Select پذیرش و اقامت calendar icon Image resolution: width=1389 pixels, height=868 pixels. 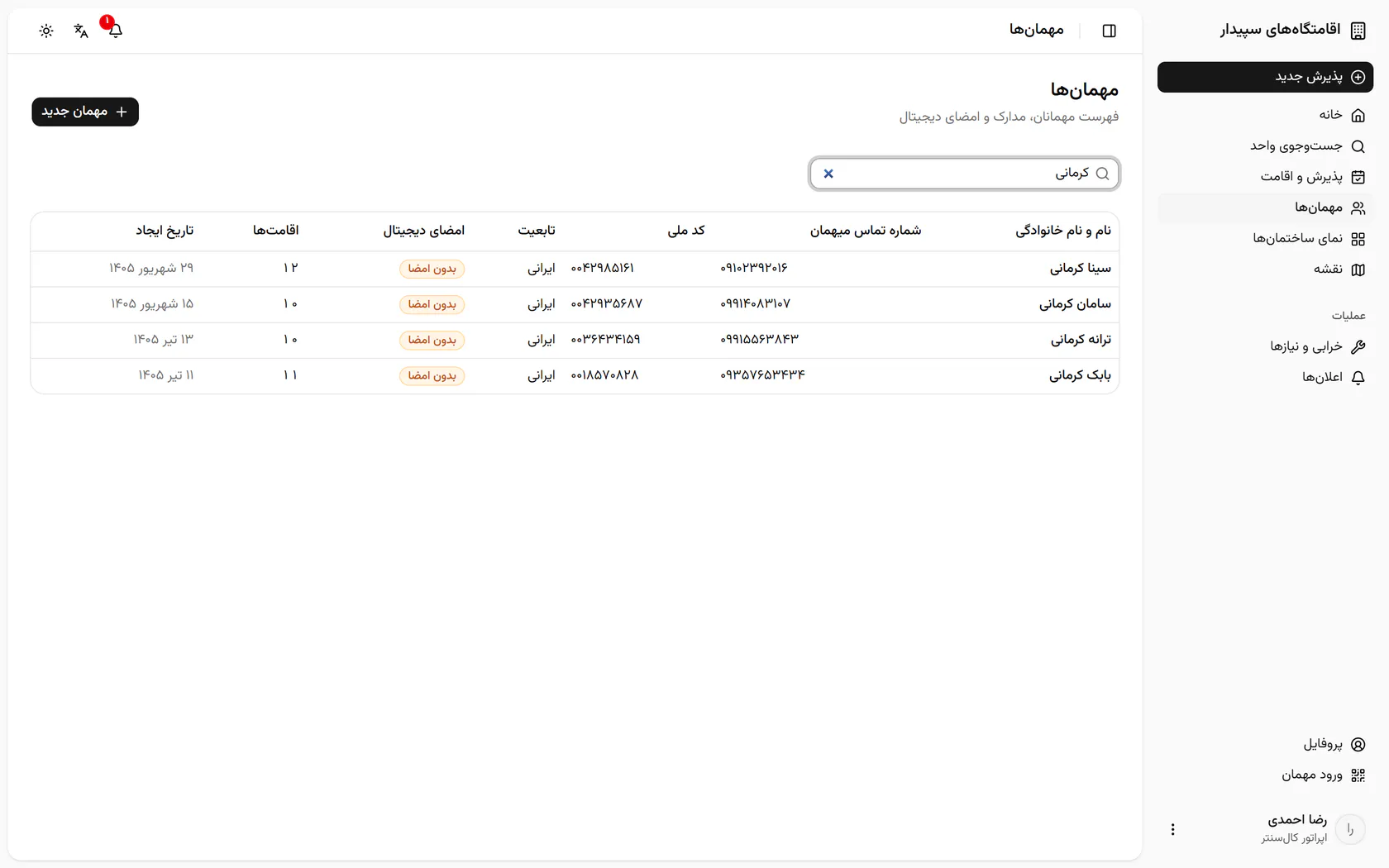pyautogui.click(x=1358, y=177)
